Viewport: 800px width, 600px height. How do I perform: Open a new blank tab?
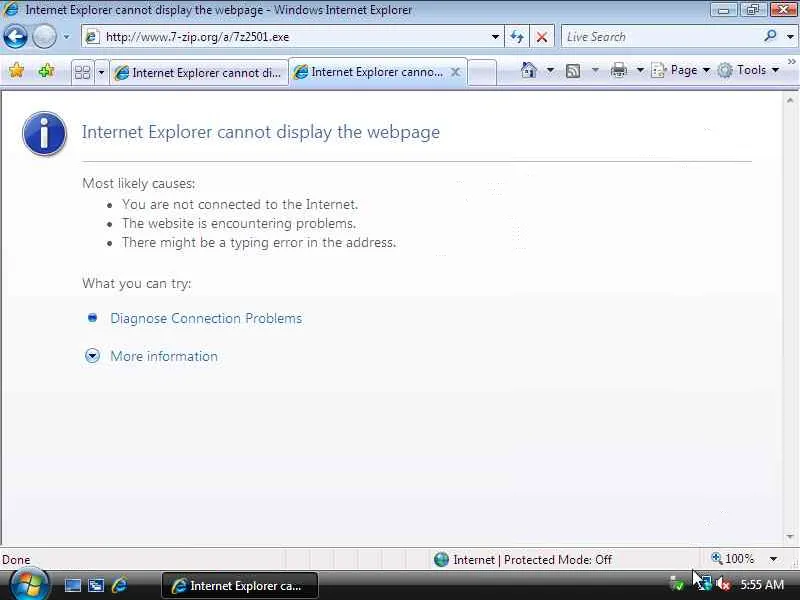click(482, 72)
